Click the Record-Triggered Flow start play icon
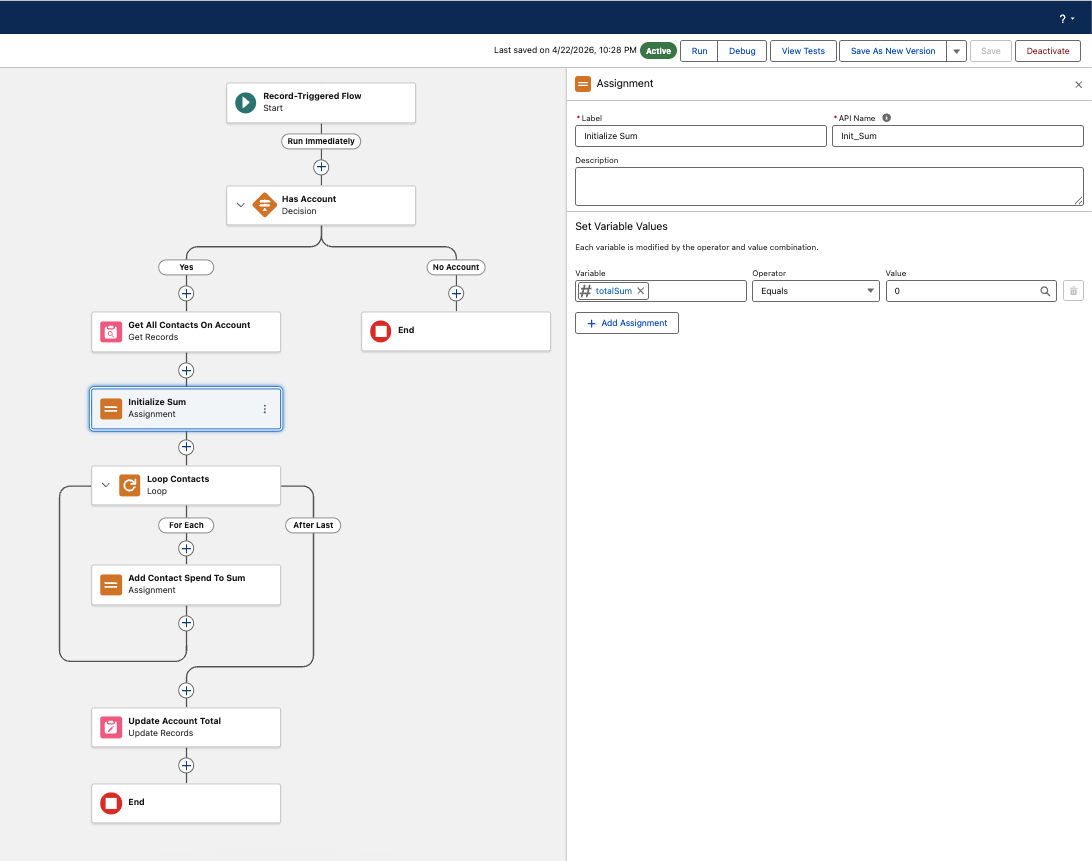The image size is (1092, 861). coord(245,102)
